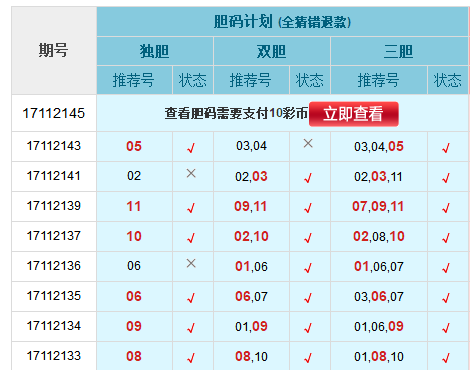Viewport: 470px width, 370px height.
Task: Click 独胆 checkmark icon in row 17112137
Action: pos(191,238)
